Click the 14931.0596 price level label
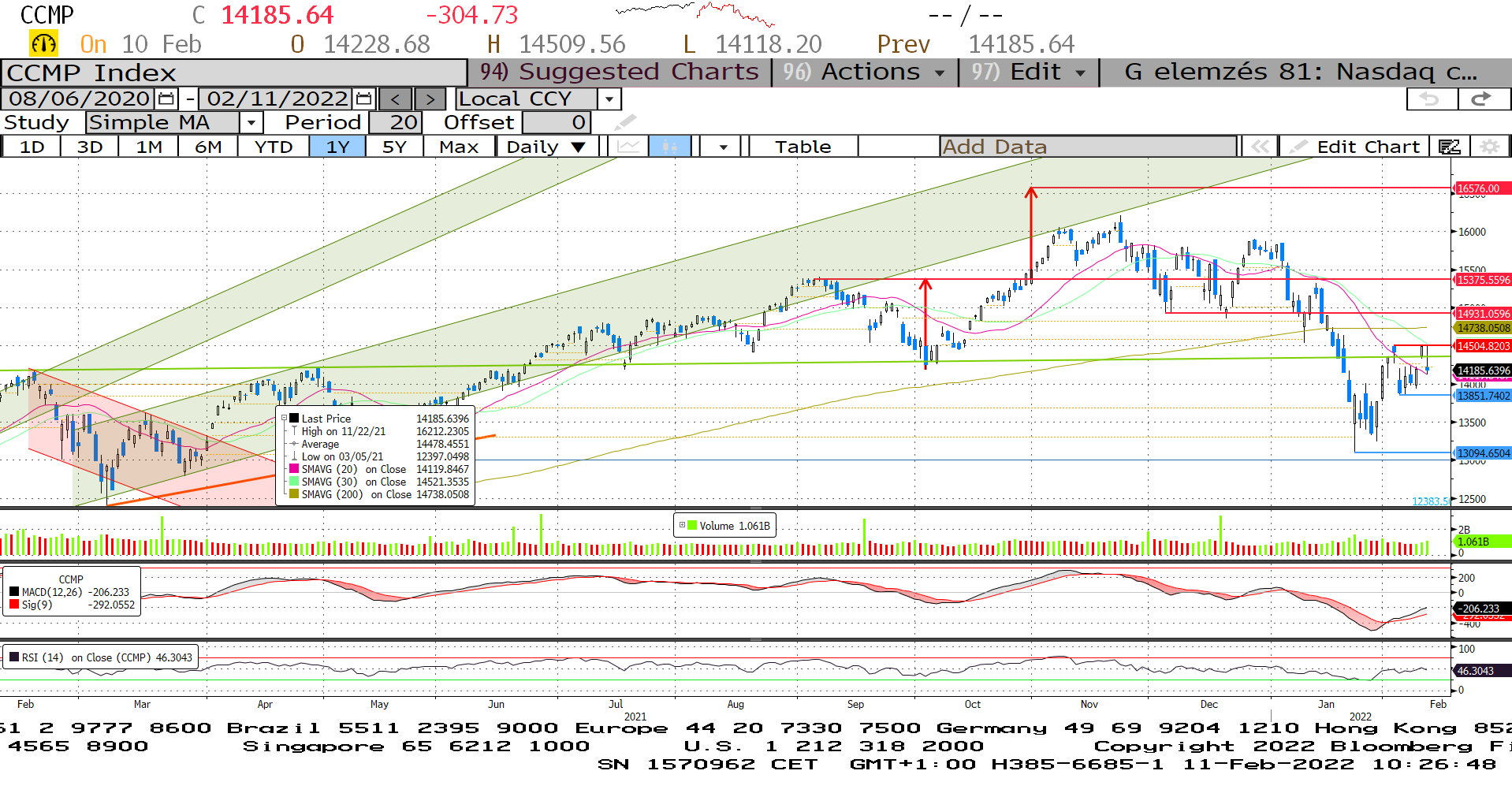The height and width of the screenshot is (808, 1512). 1482,314
